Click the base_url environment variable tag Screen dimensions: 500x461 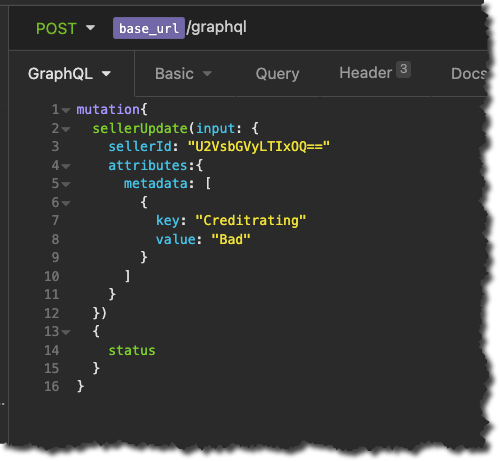click(149, 28)
